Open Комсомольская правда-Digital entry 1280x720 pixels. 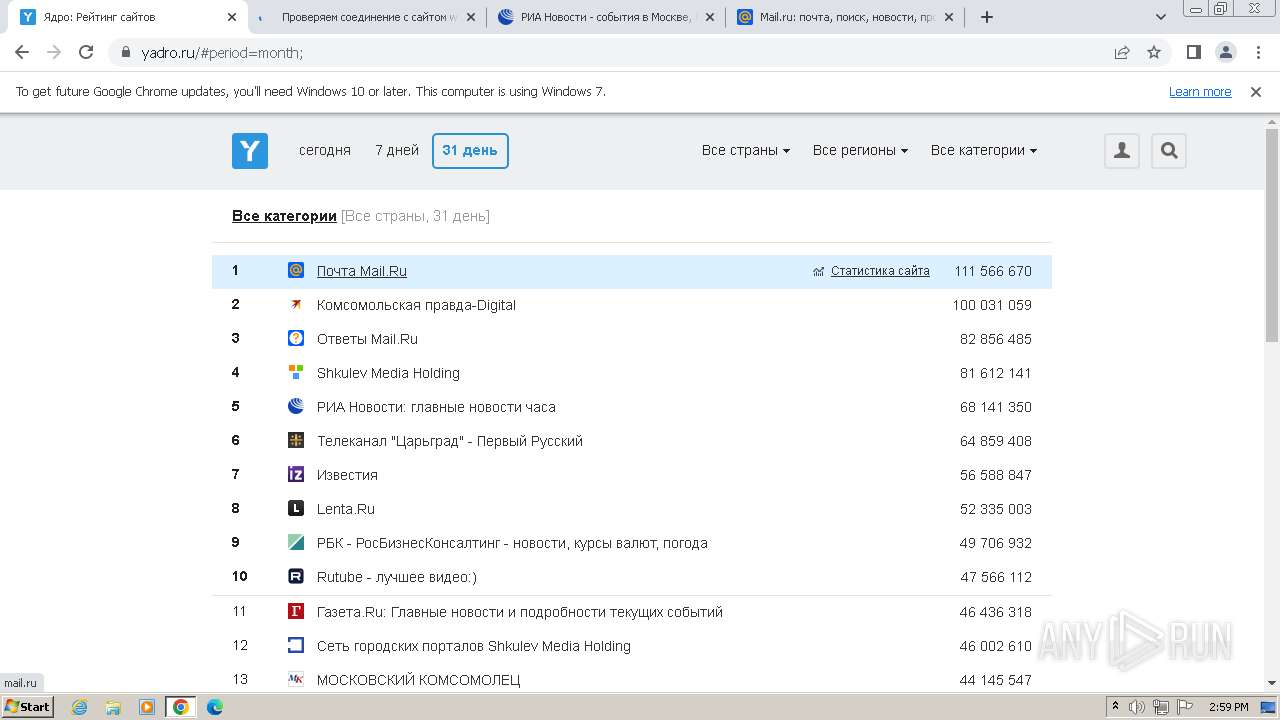point(416,305)
